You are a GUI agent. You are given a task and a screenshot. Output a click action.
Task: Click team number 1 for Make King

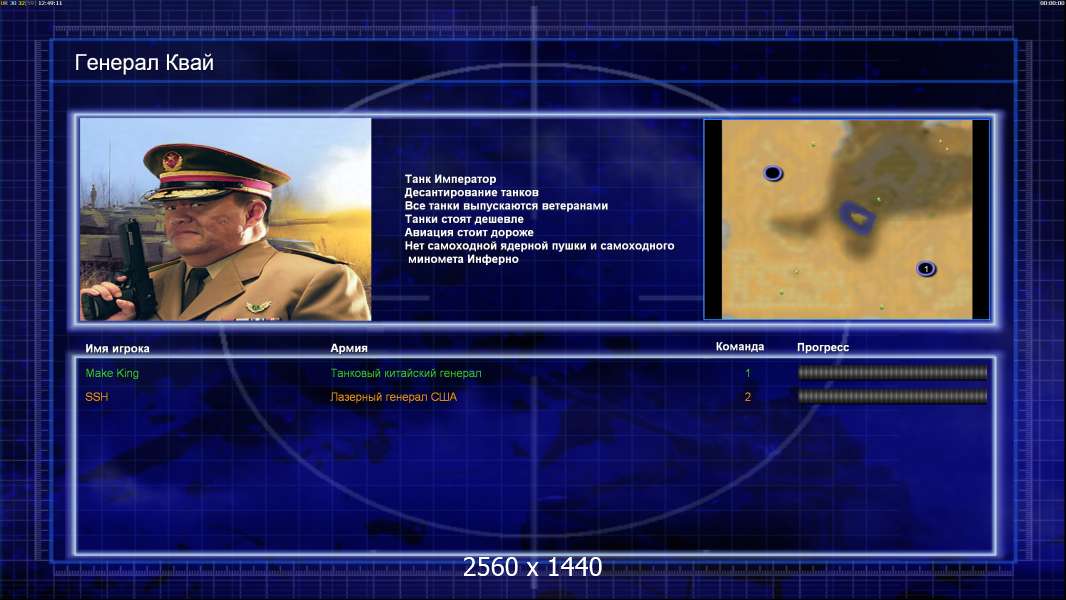pos(748,373)
